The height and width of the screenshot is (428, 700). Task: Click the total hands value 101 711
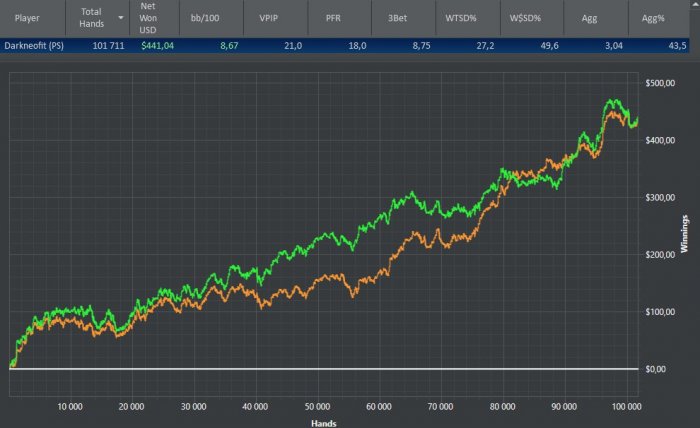click(108, 46)
